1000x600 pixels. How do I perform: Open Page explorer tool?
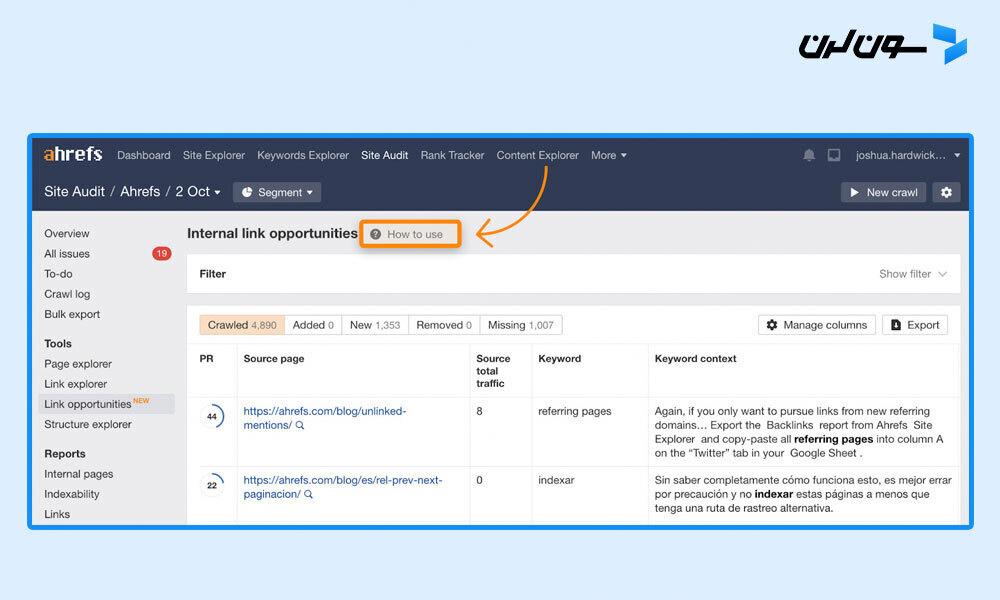[x=78, y=363]
